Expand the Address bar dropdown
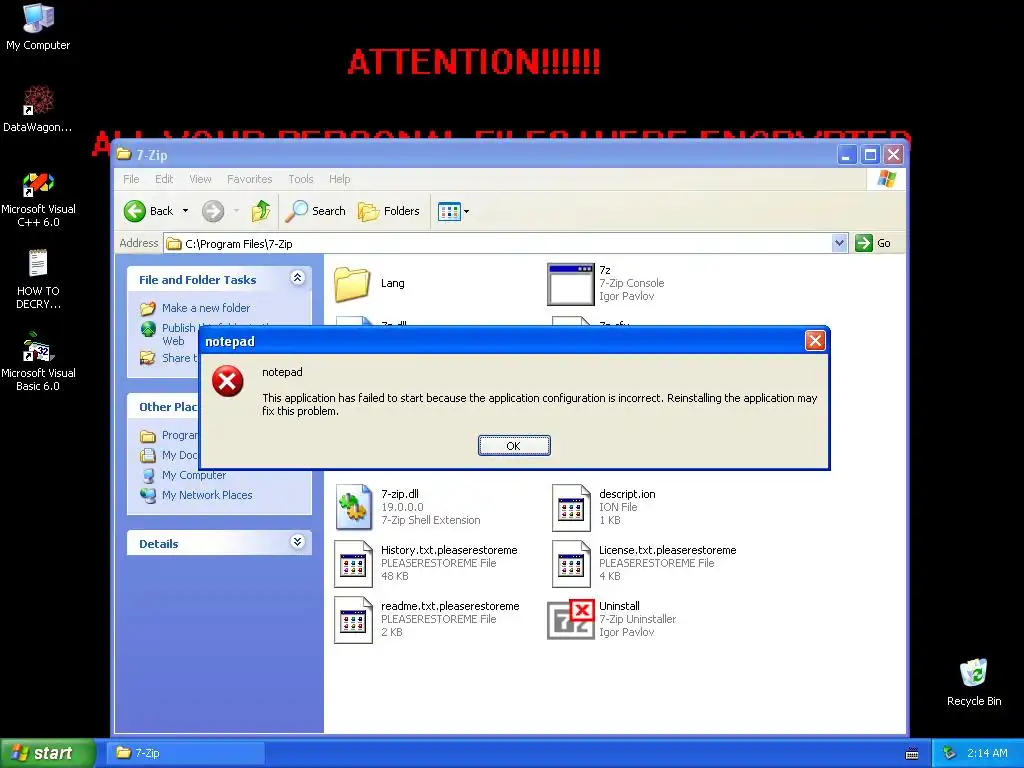This screenshot has width=1024, height=768. pos(839,243)
